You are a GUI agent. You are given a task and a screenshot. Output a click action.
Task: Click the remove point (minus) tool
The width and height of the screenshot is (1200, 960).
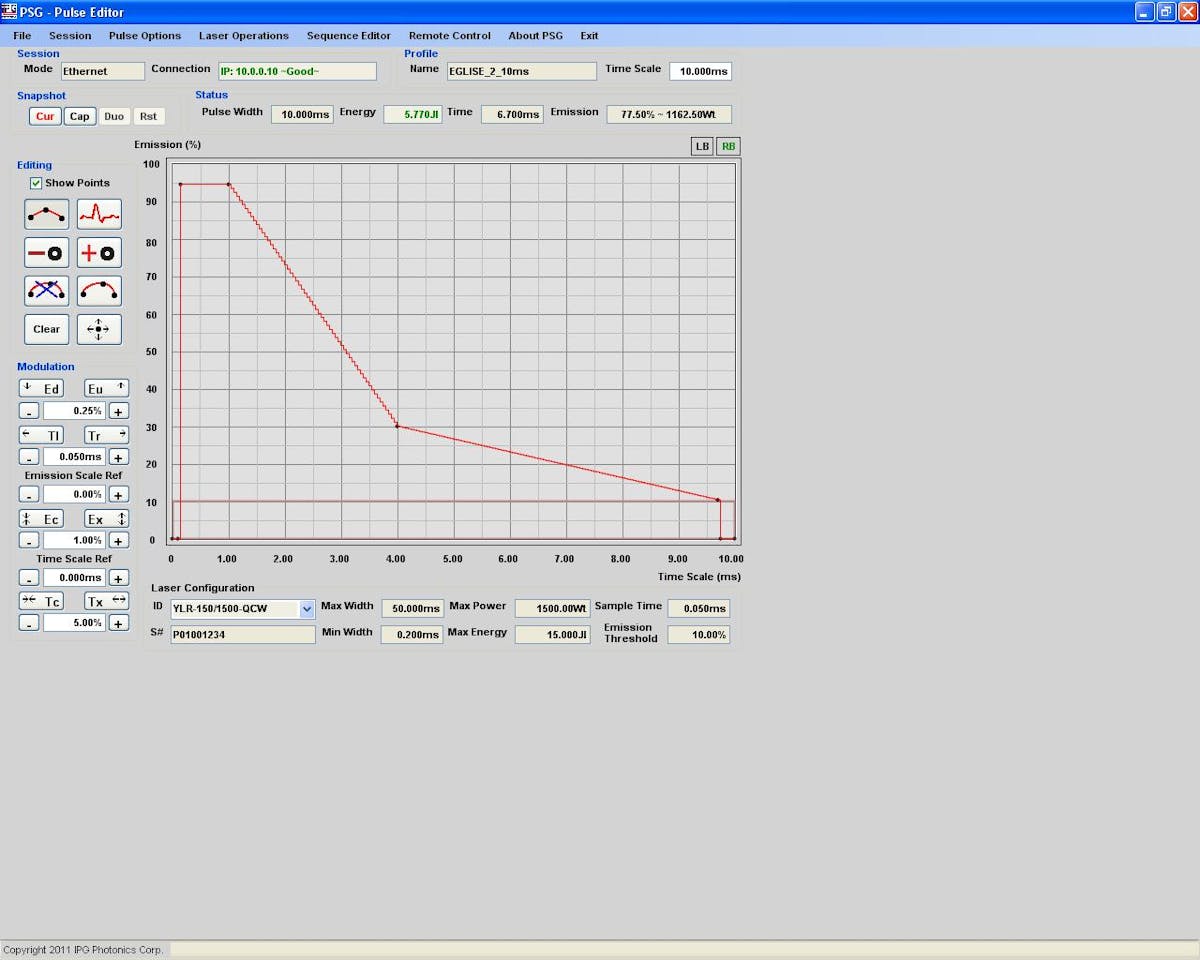pos(46,253)
